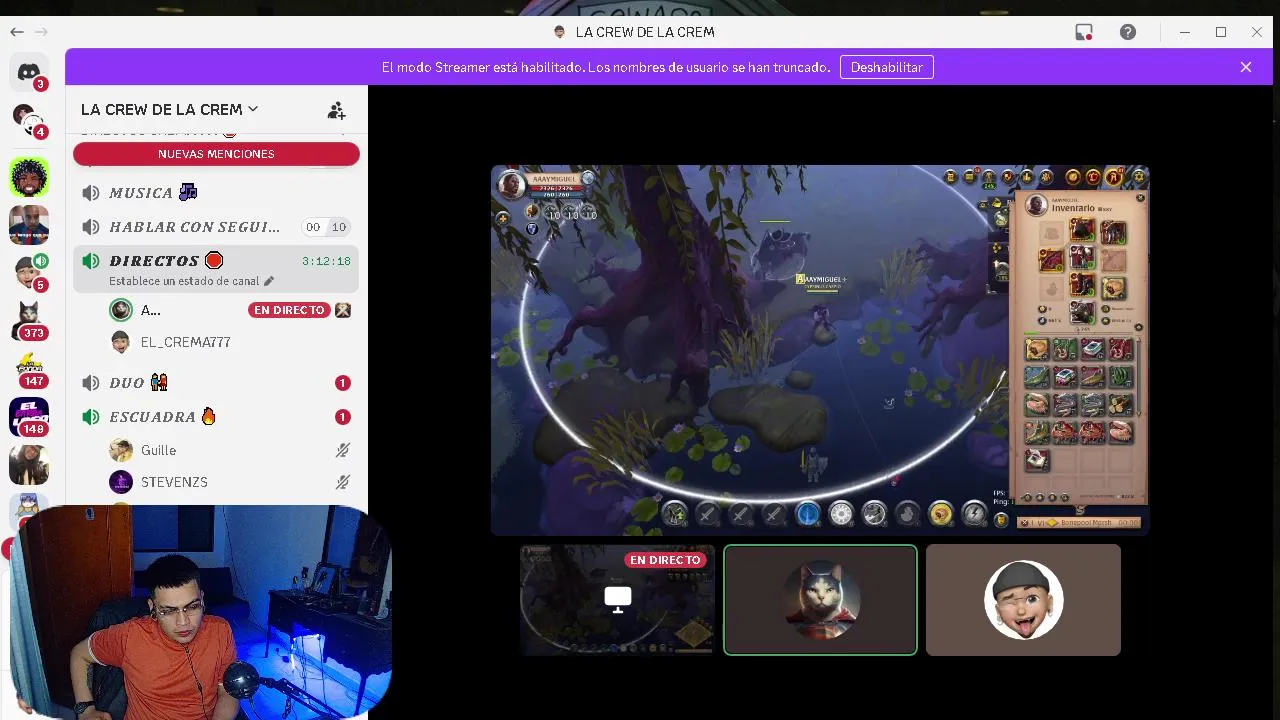The width and height of the screenshot is (1280, 720).
Task: Select the EN DIRECTO stream thumbnail tile
Action: click(617, 600)
